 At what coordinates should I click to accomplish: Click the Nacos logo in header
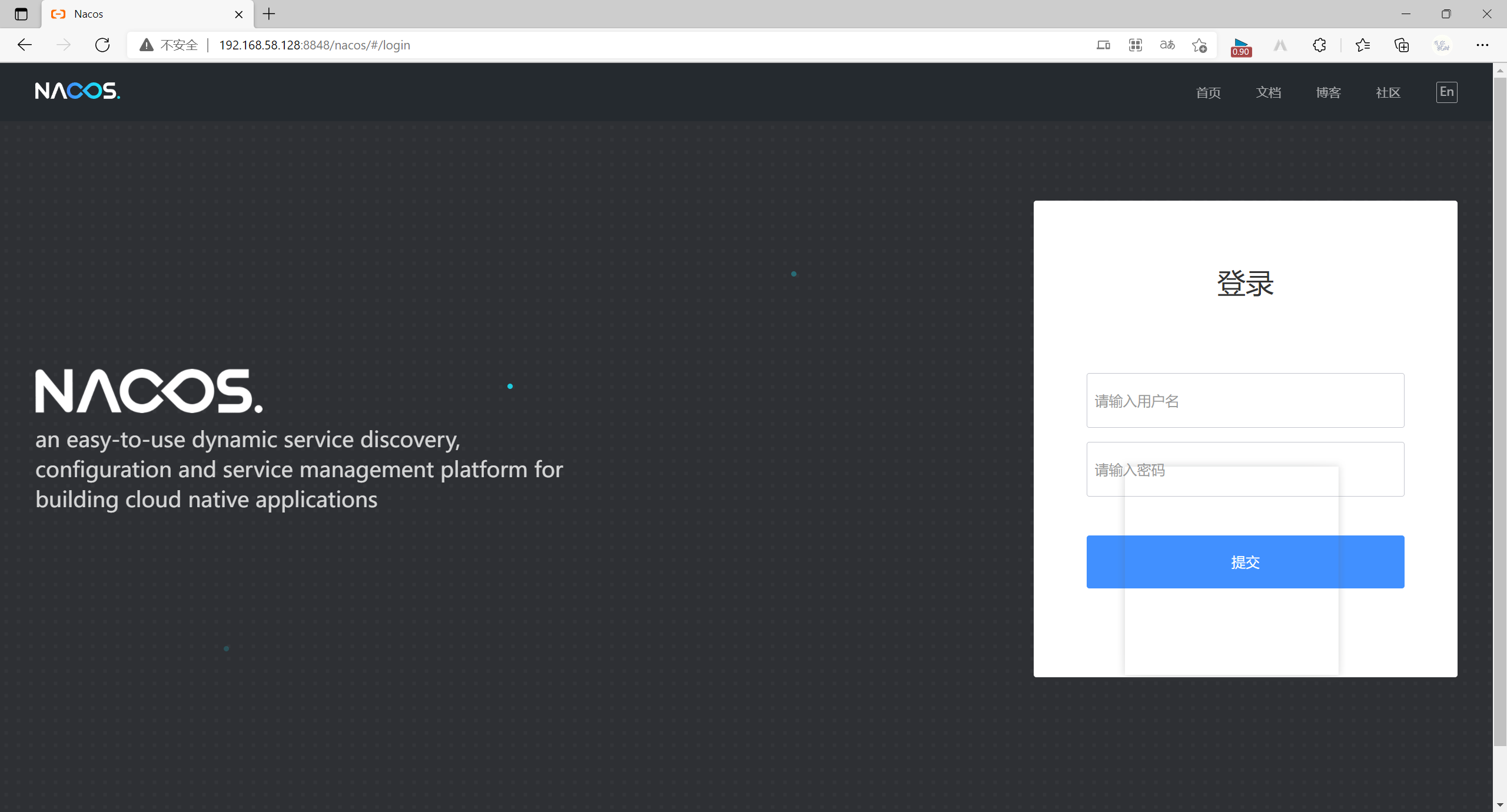point(77,91)
